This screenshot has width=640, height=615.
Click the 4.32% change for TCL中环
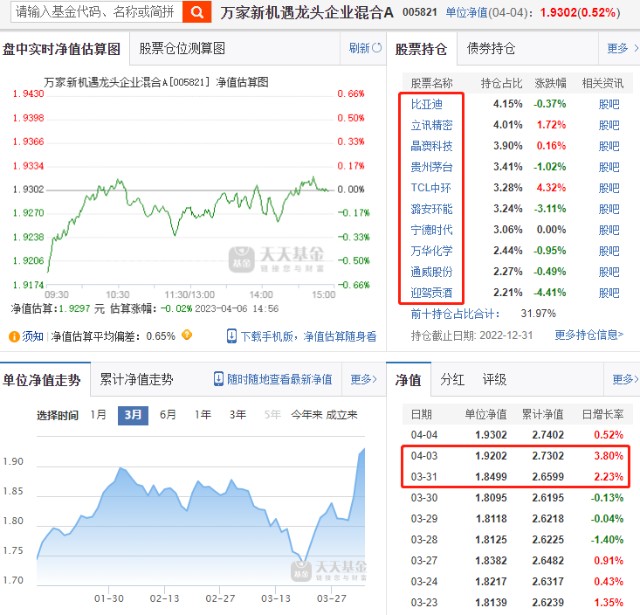(x=551, y=188)
